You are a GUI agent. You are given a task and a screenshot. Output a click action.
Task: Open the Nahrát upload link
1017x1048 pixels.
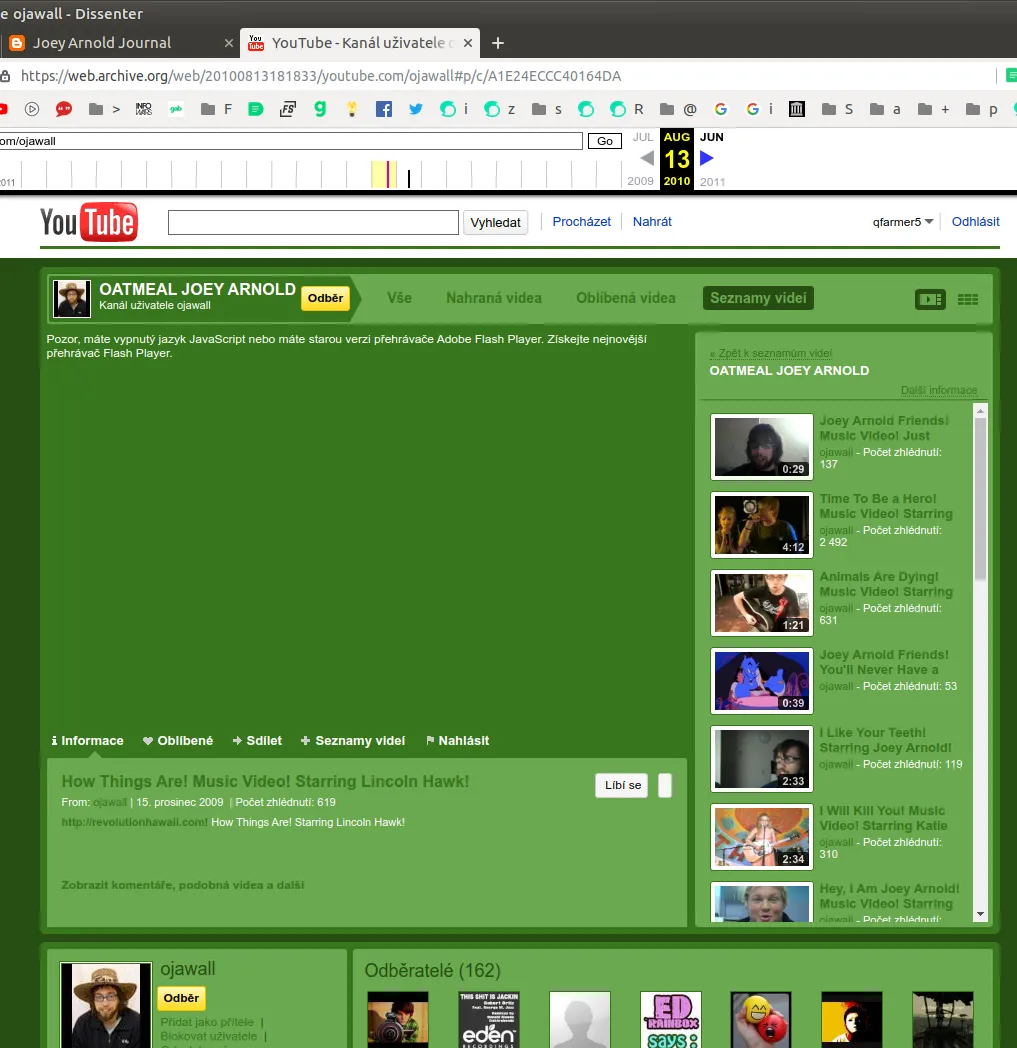click(652, 222)
